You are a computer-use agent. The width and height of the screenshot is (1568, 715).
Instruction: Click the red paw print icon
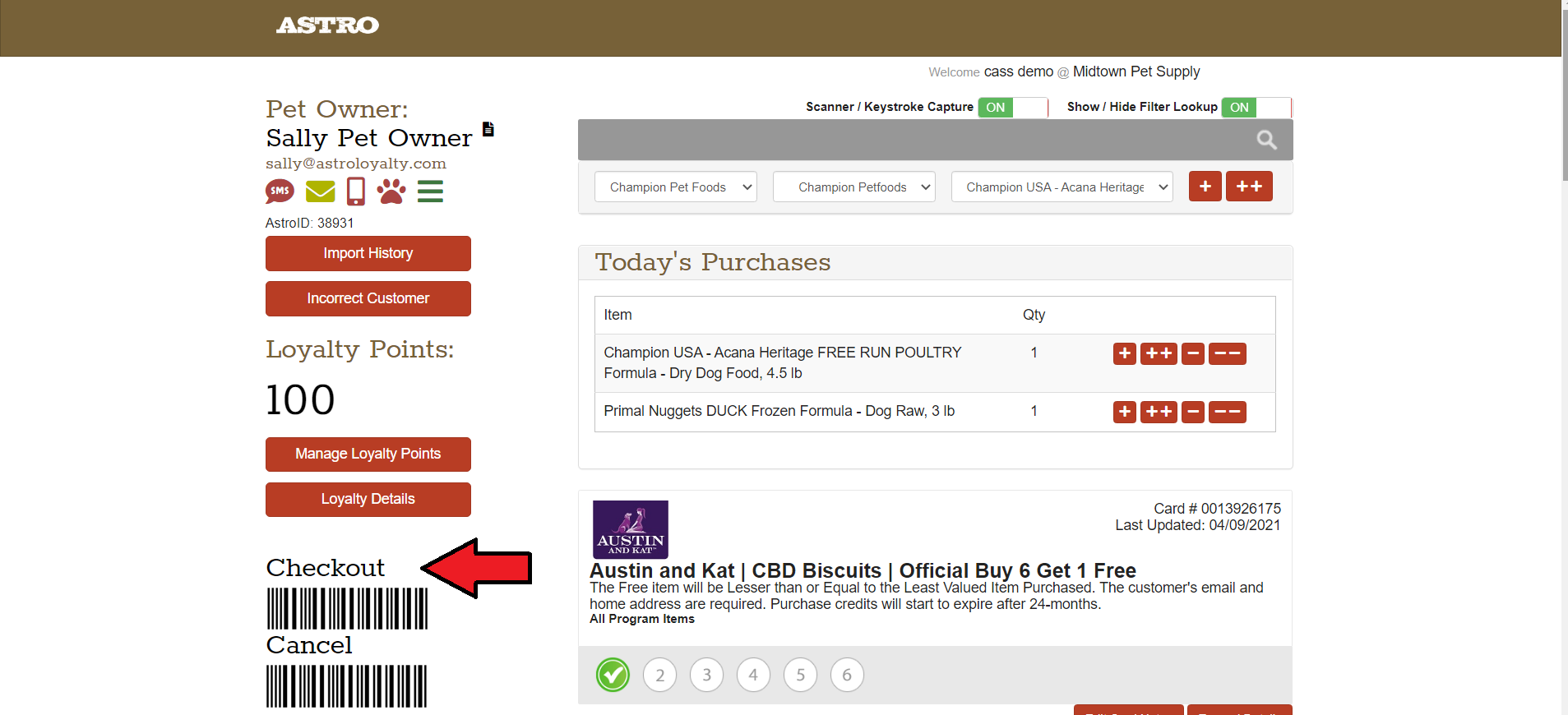click(391, 191)
